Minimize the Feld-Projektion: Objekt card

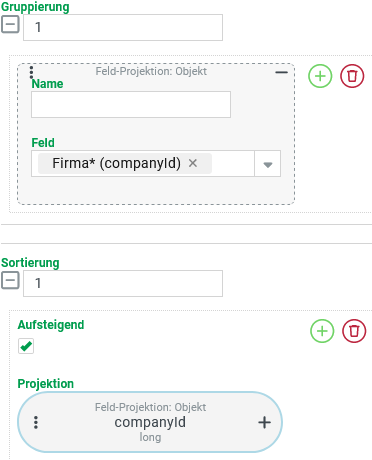coord(281,72)
